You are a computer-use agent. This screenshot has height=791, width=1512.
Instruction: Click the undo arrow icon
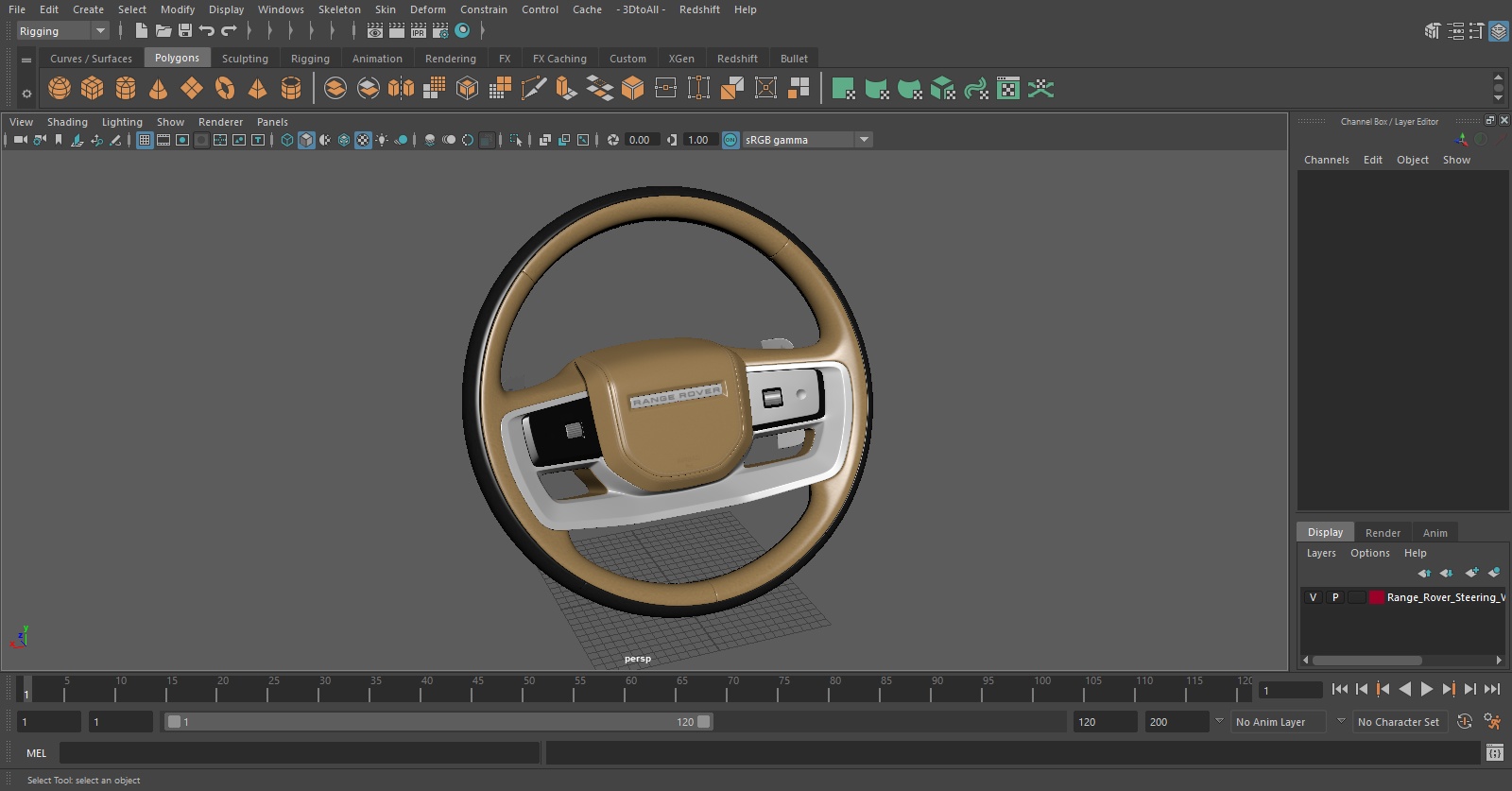207,31
